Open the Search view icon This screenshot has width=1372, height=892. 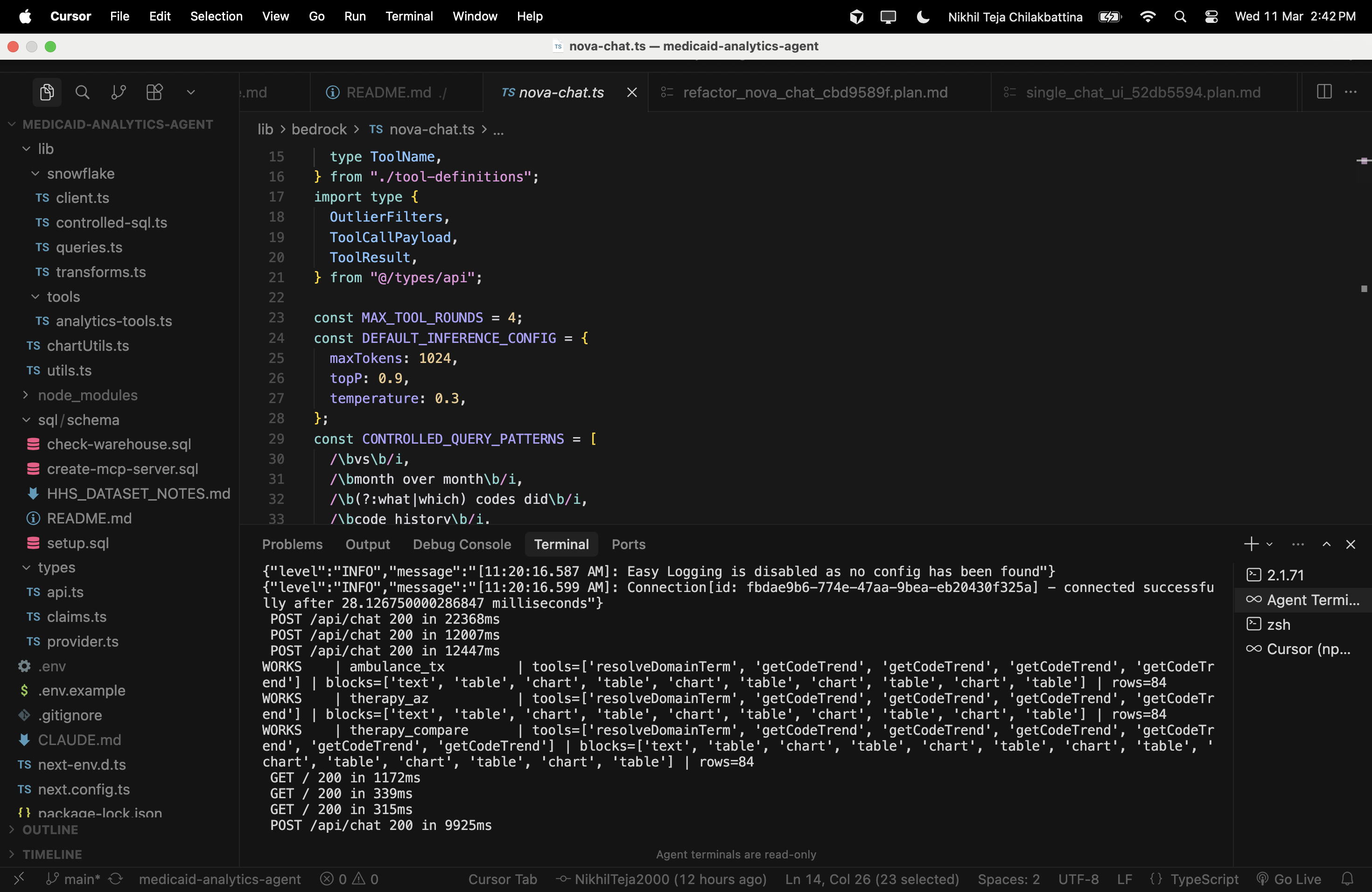click(83, 92)
